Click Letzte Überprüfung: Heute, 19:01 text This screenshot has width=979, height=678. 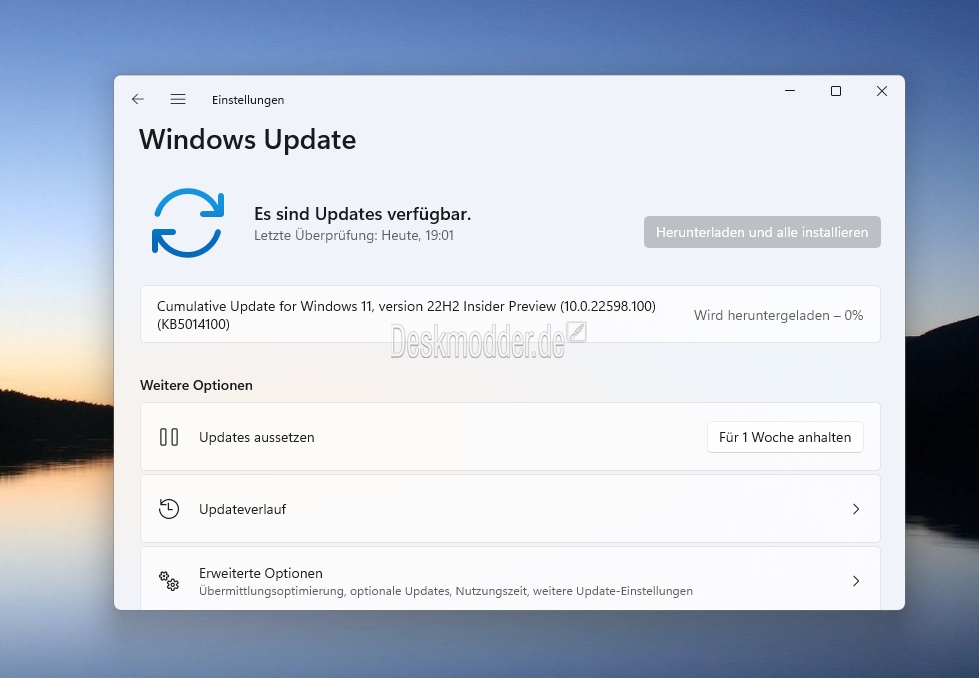(x=353, y=235)
